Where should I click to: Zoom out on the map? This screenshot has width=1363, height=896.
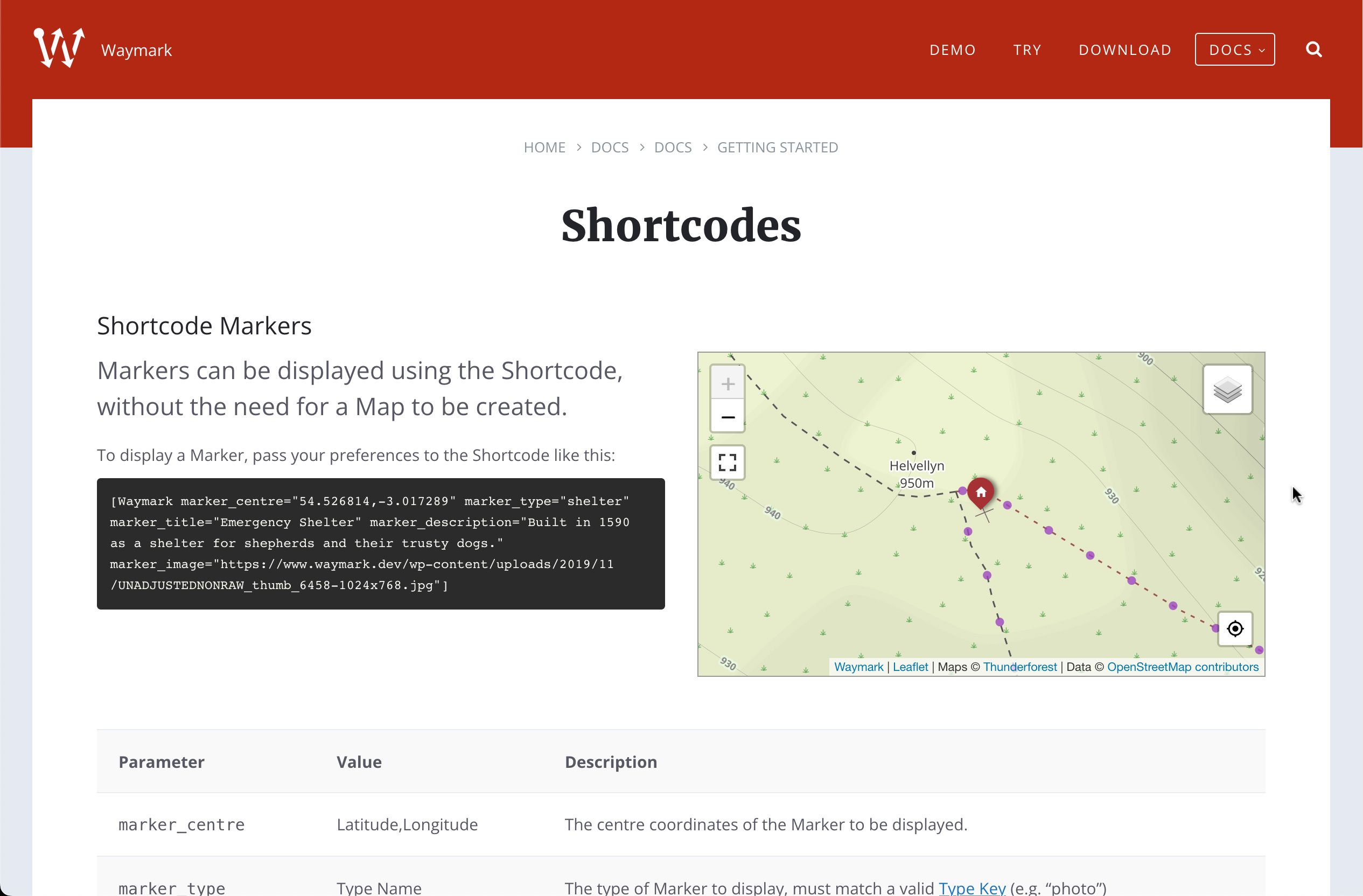click(x=728, y=417)
